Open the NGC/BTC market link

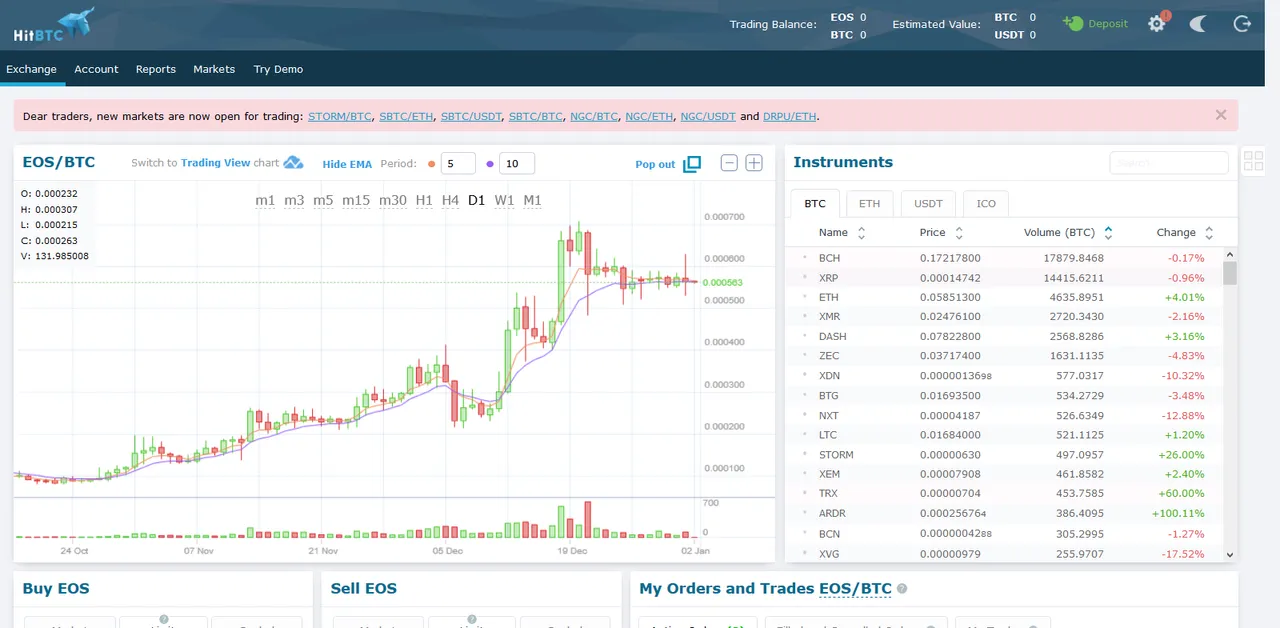pyautogui.click(x=594, y=116)
